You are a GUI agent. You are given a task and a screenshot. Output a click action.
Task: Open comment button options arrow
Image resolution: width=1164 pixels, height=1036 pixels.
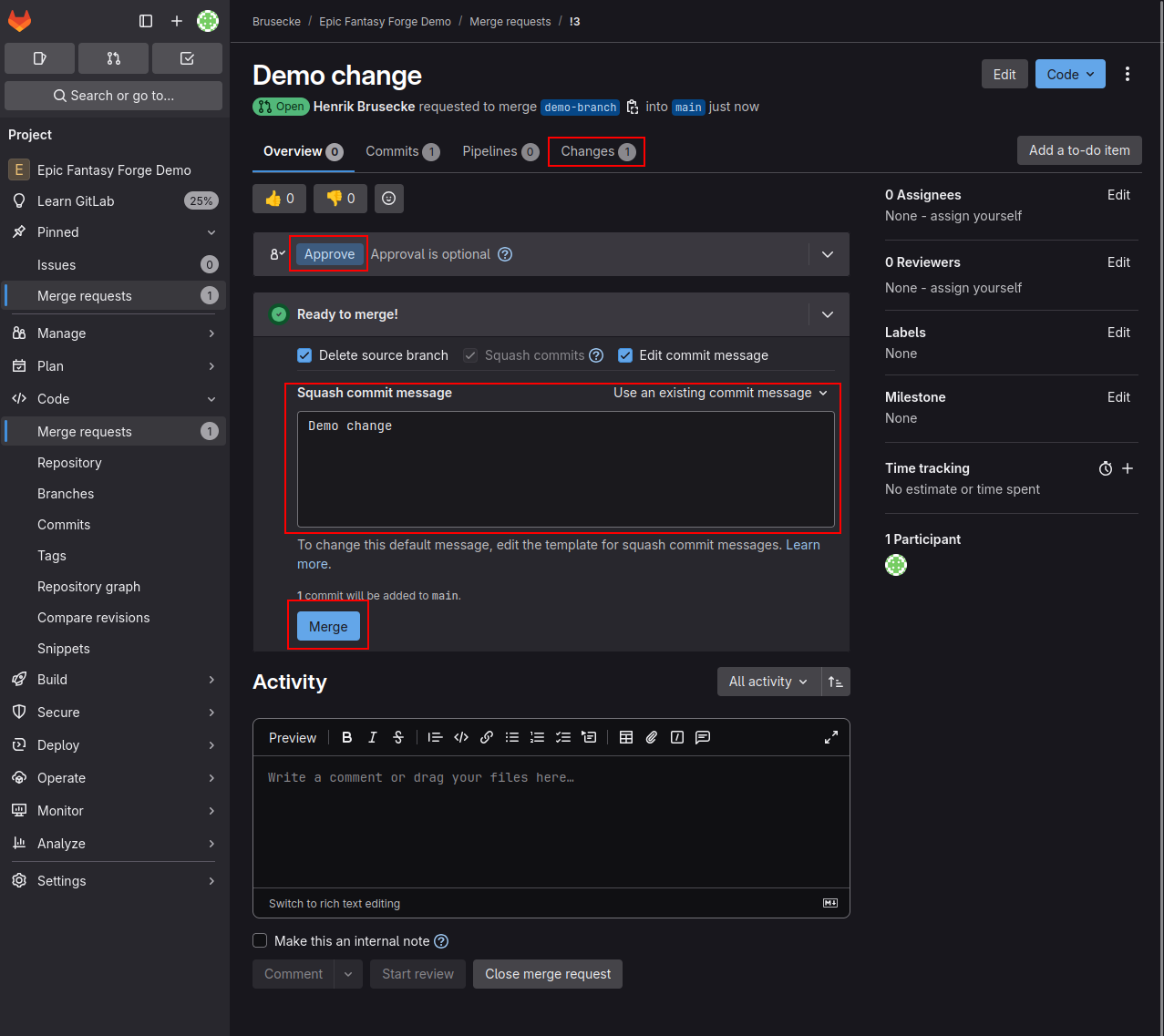348,974
